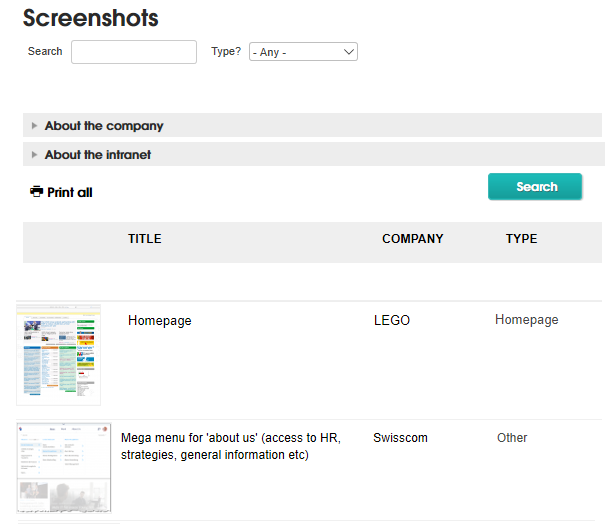Sort by the COMPANY column header
Screen dimensions: 605x524
coord(412,239)
